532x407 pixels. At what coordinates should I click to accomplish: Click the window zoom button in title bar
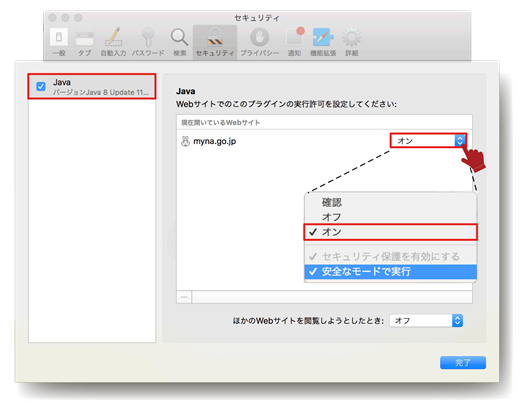[78, 18]
